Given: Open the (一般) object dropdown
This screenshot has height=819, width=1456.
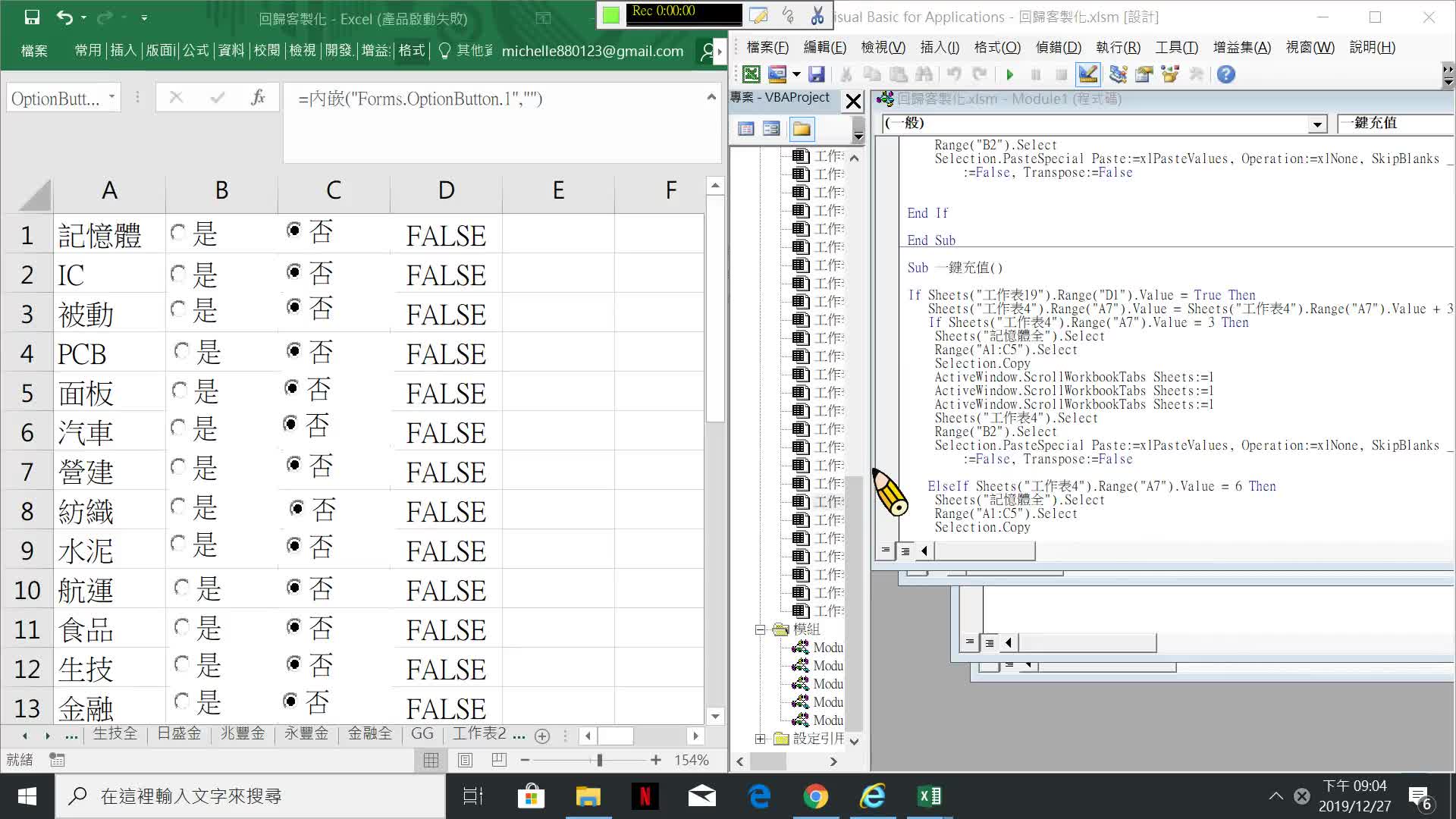Looking at the screenshot, I should (x=1317, y=124).
